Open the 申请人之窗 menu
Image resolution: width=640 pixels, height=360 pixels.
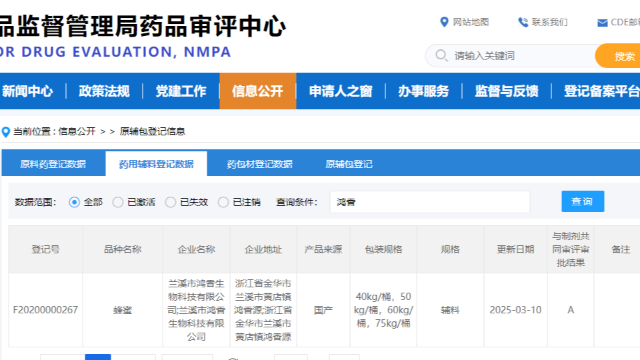click(340, 91)
